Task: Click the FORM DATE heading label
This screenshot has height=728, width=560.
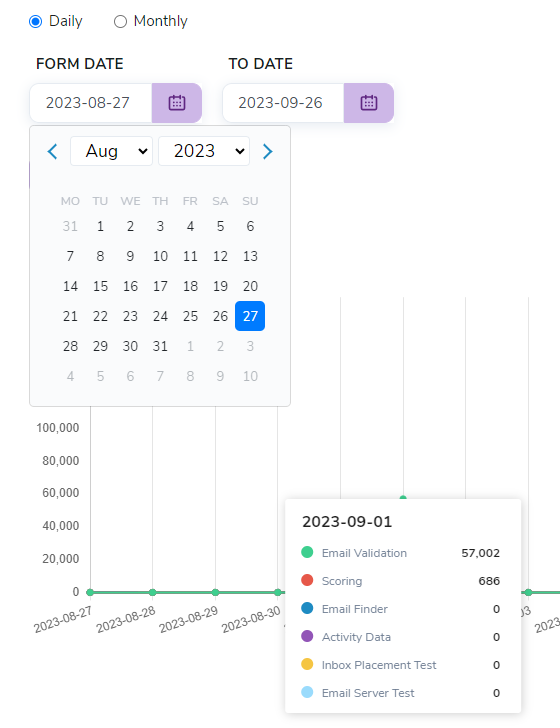Action: click(x=79, y=64)
